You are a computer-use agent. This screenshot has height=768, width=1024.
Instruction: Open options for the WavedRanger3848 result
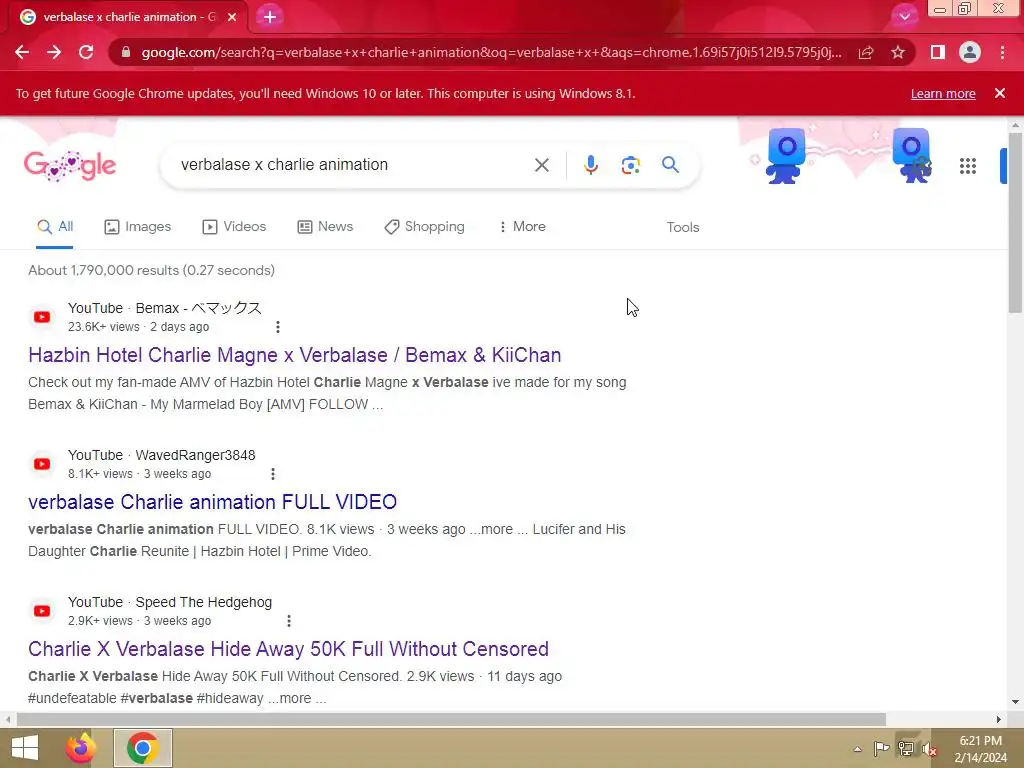[x=273, y=473]
